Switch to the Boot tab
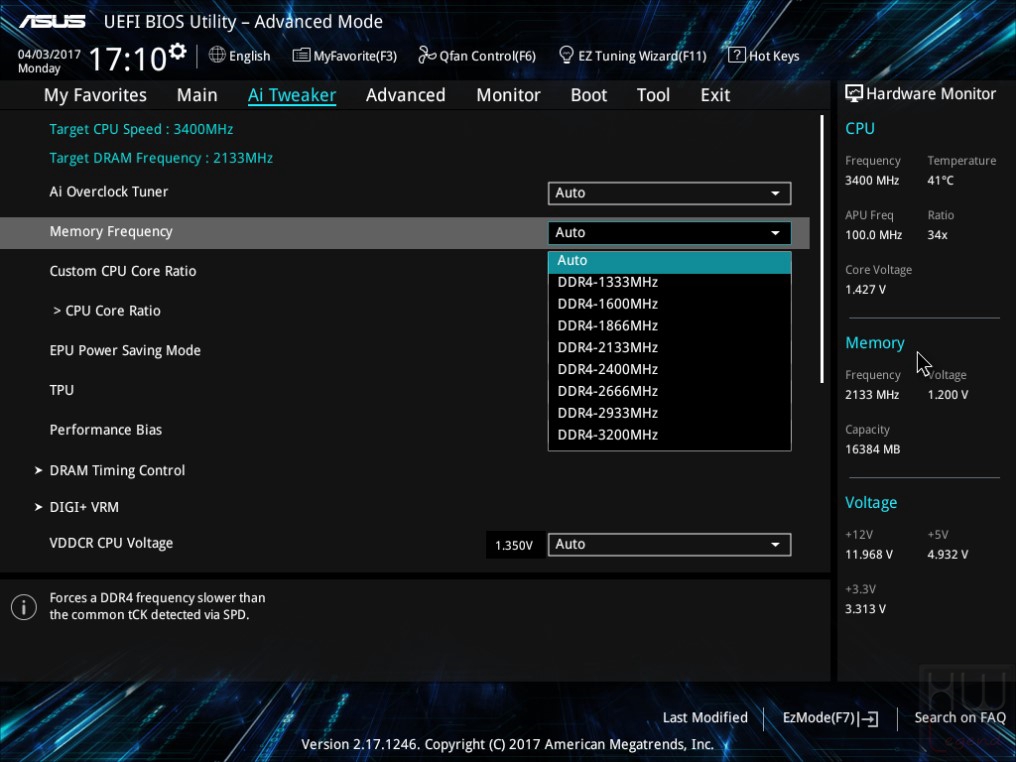Image resolution: width=1016 pixels, height=762 pixels. (588, 95)
